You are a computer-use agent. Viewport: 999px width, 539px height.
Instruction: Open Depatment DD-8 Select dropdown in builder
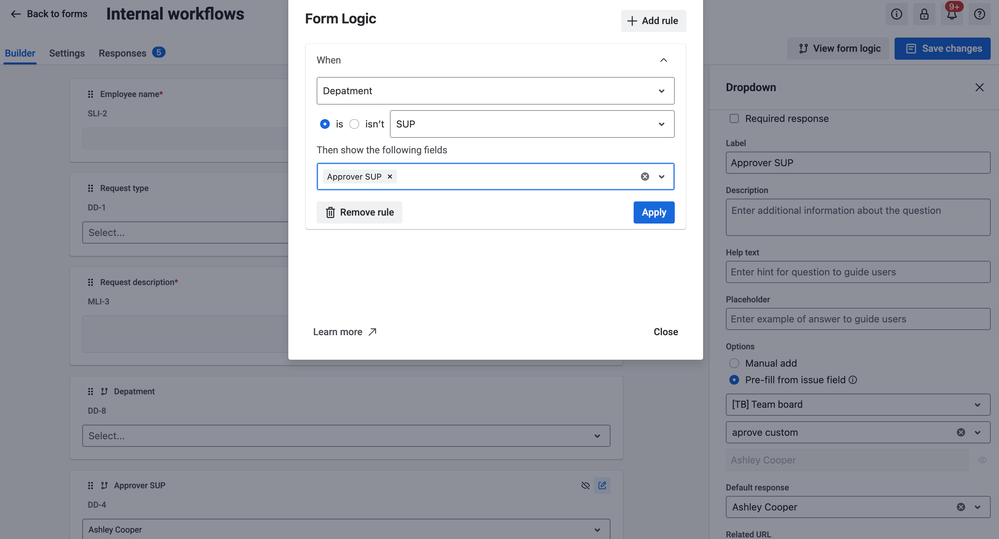coord(346,436)
